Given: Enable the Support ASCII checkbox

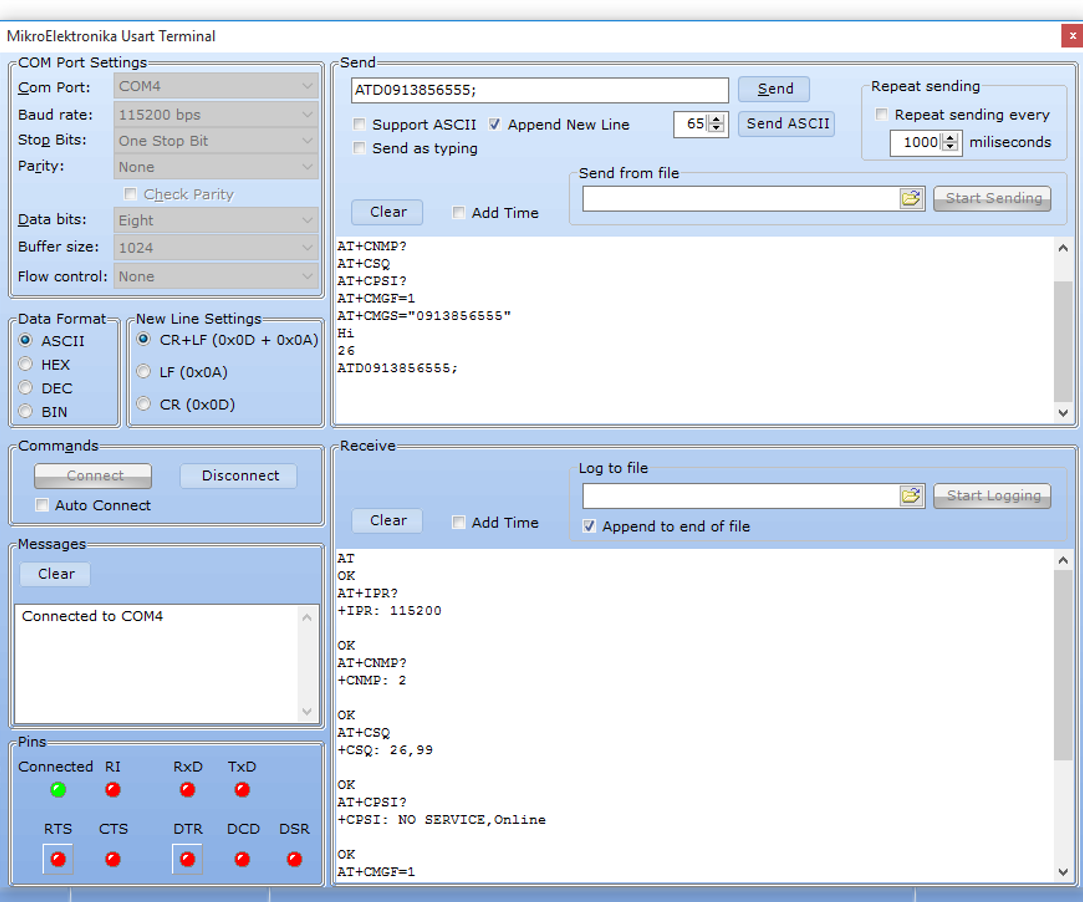Looking at the screenshot, I should [x=359, y=125].
